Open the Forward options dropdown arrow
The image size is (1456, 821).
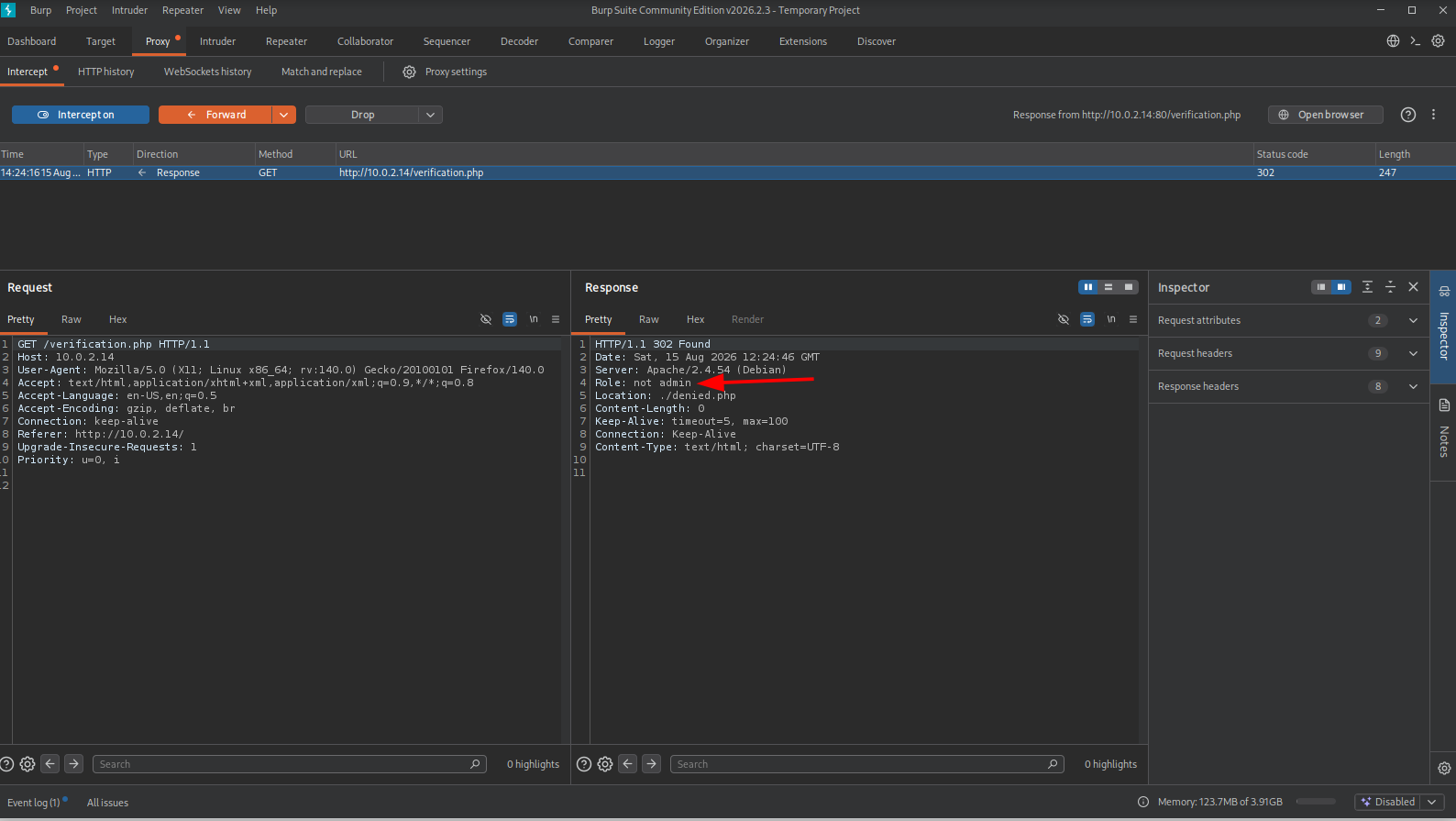(x=284, y=115)
